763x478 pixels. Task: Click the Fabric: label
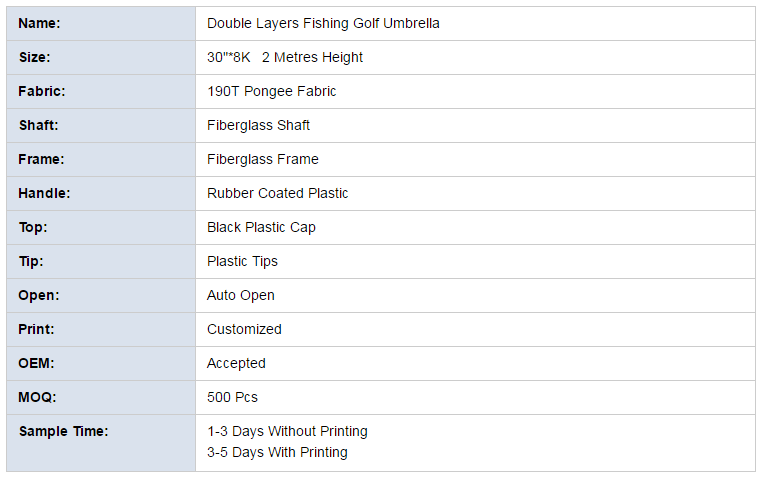42,92
